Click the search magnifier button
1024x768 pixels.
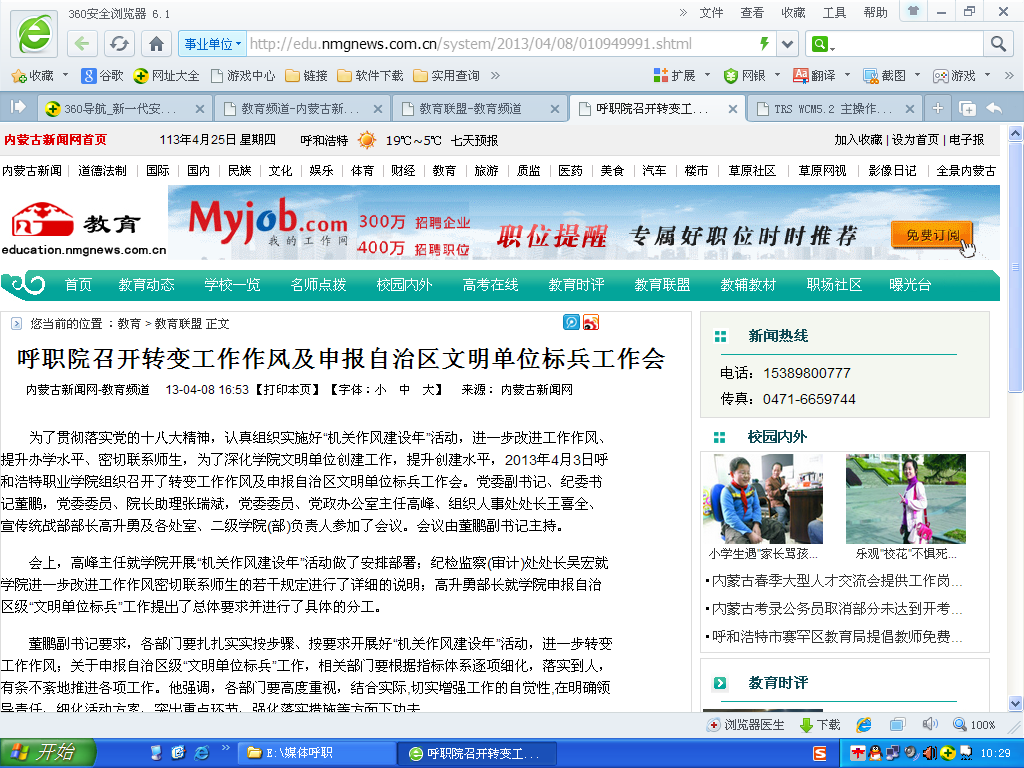point(997,44)
